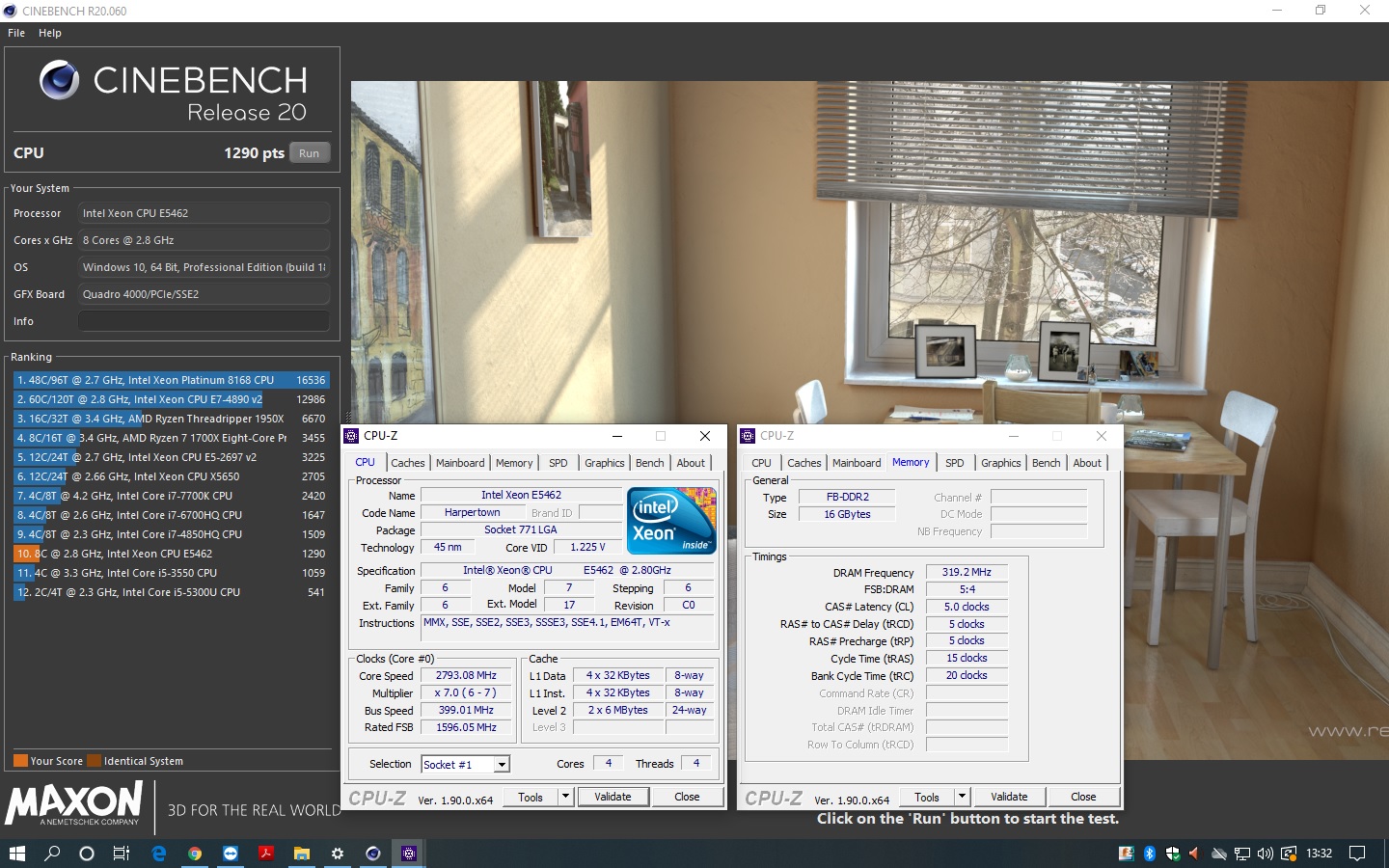The height and width of the screenshot is (868, 1389).
Task: Open network status tray icon
Action: [x=1242, y=854]
